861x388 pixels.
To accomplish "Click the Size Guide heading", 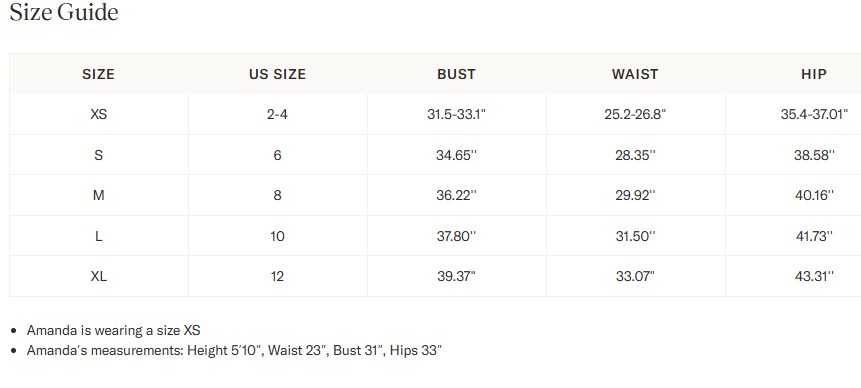I will click(64, 12).
